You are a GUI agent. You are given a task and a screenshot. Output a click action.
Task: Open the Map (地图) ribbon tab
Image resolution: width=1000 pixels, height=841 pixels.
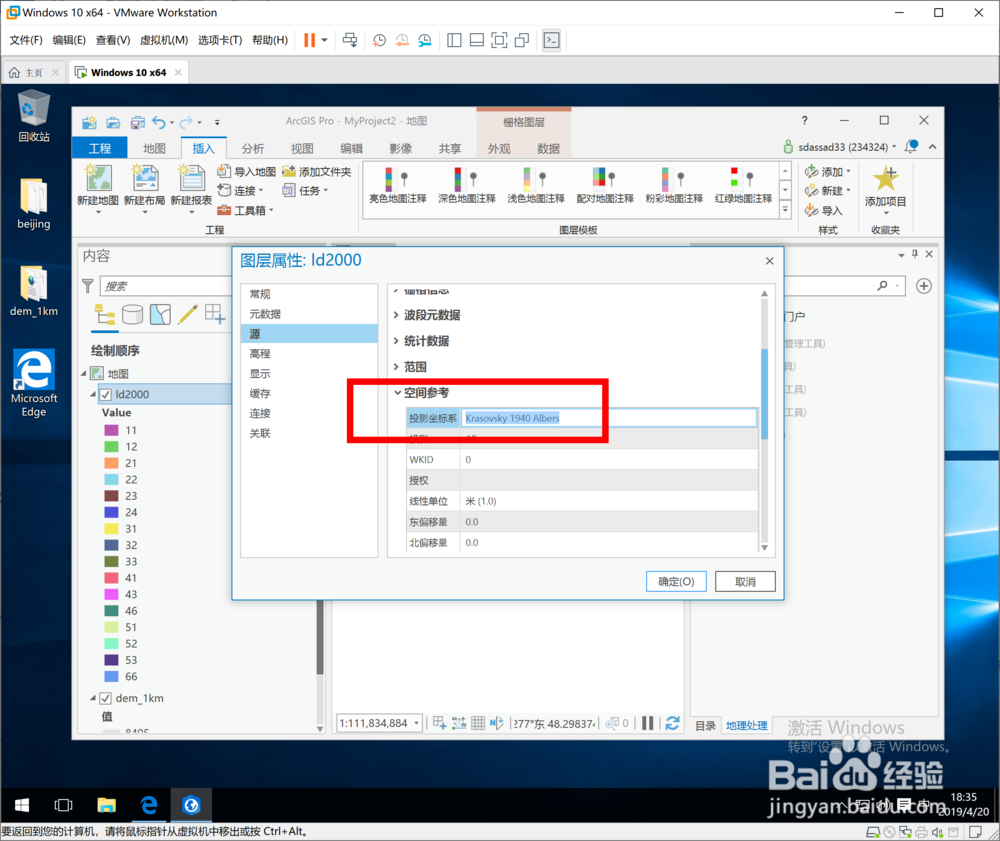click(154, 148)
